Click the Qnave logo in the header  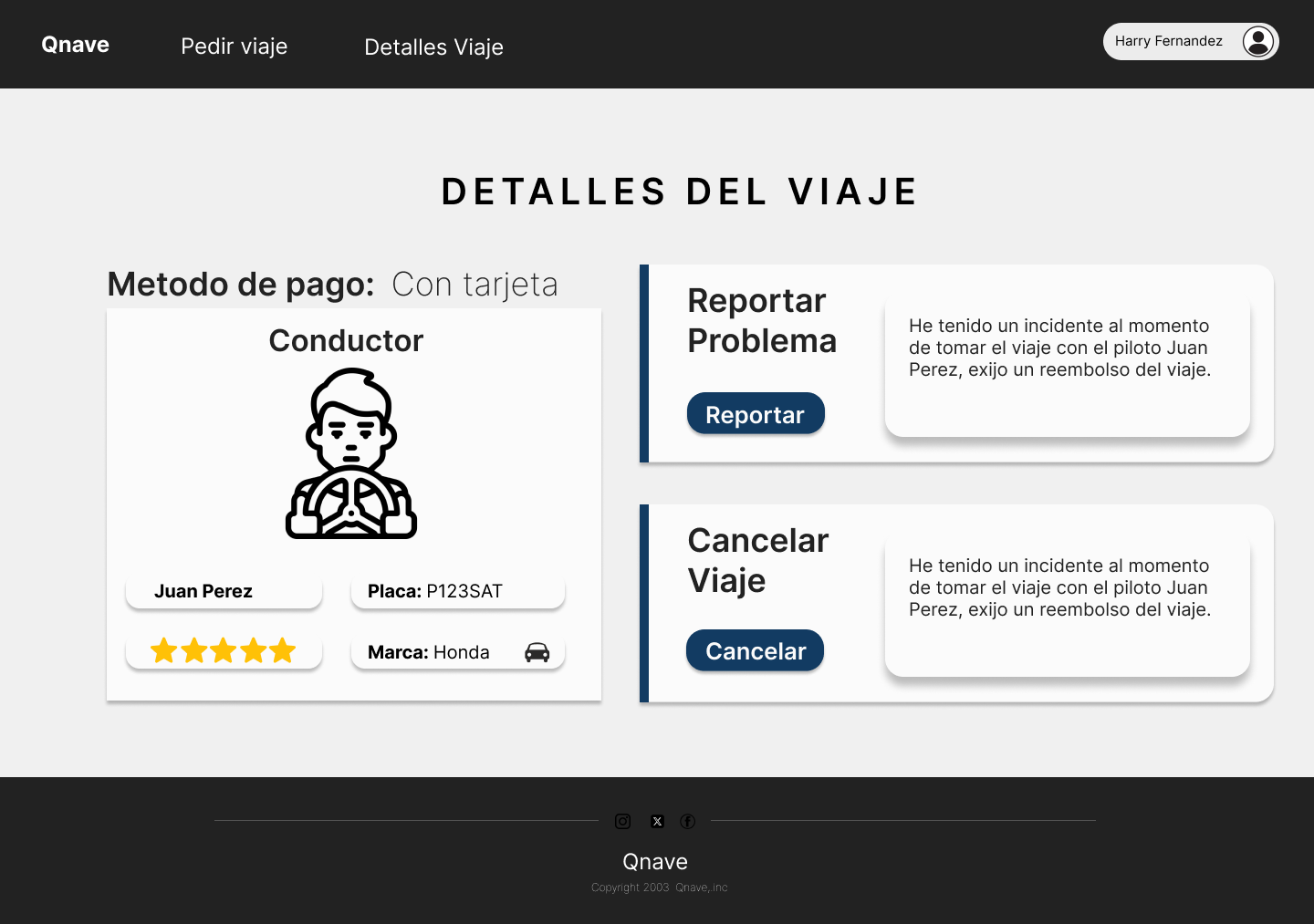pyautogui.click(x=75, y=45)
